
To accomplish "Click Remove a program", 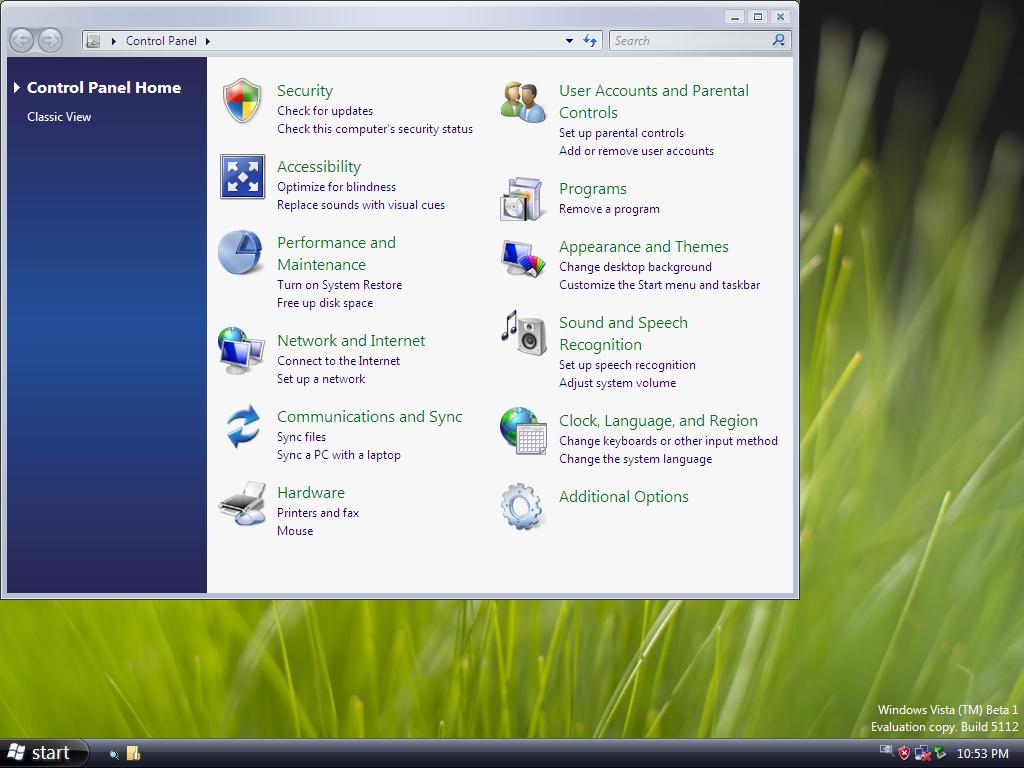I will 609,209.
